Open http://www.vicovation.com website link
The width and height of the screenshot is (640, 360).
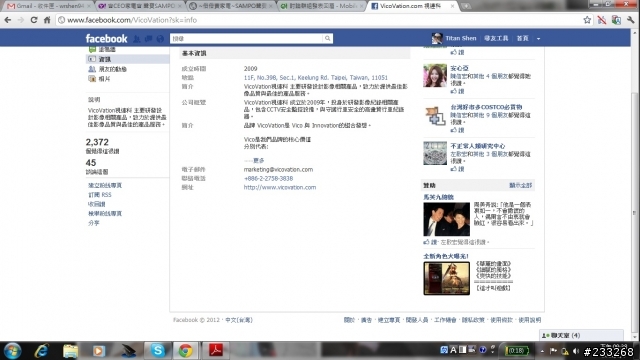pyautogui.click(x=280, y=187)
